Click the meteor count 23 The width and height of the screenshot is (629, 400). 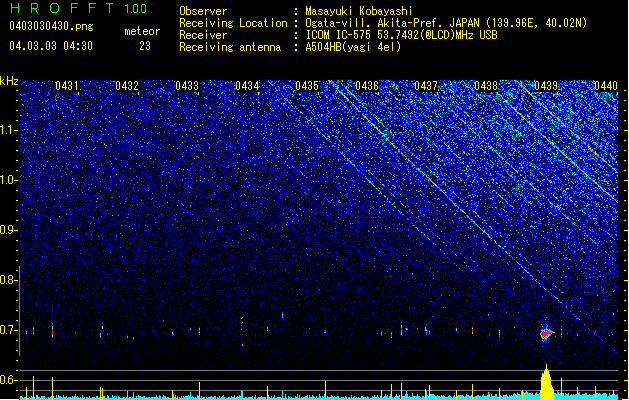(145, 46)
